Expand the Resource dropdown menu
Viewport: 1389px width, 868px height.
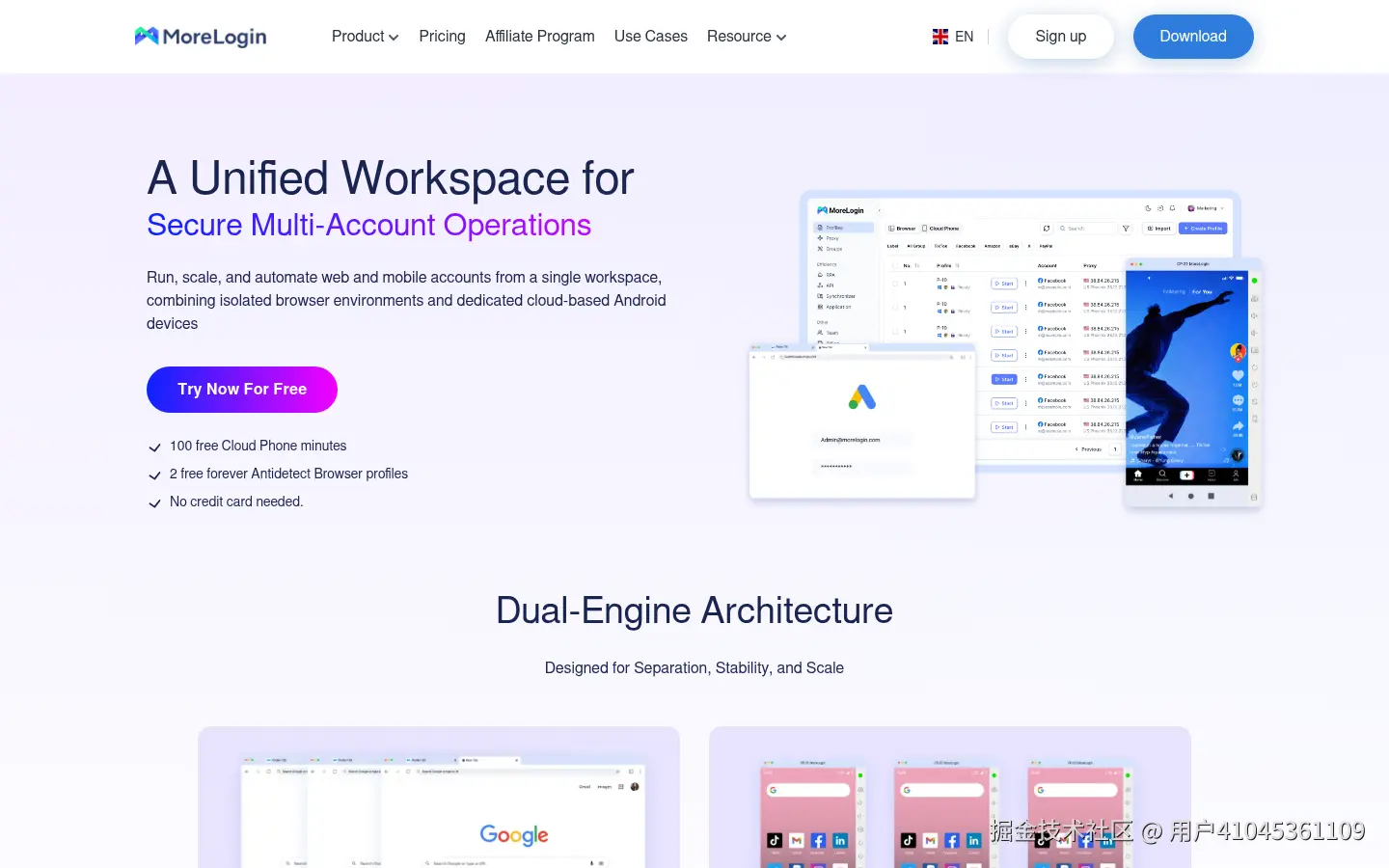(x=747, y=37)
